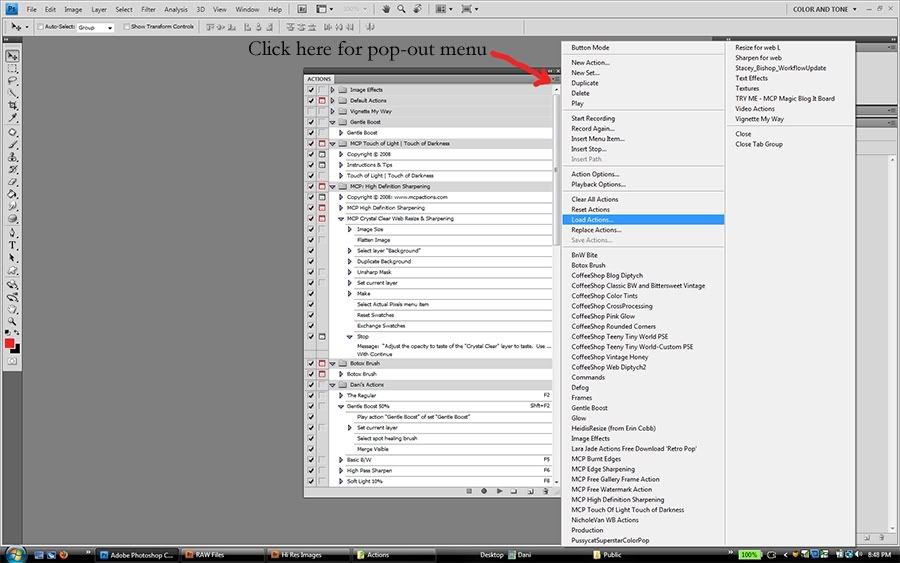Toggle checkmark for Unsharp Mask step
The width and height of the screenshot is (900, 563).
coord(311,272)
